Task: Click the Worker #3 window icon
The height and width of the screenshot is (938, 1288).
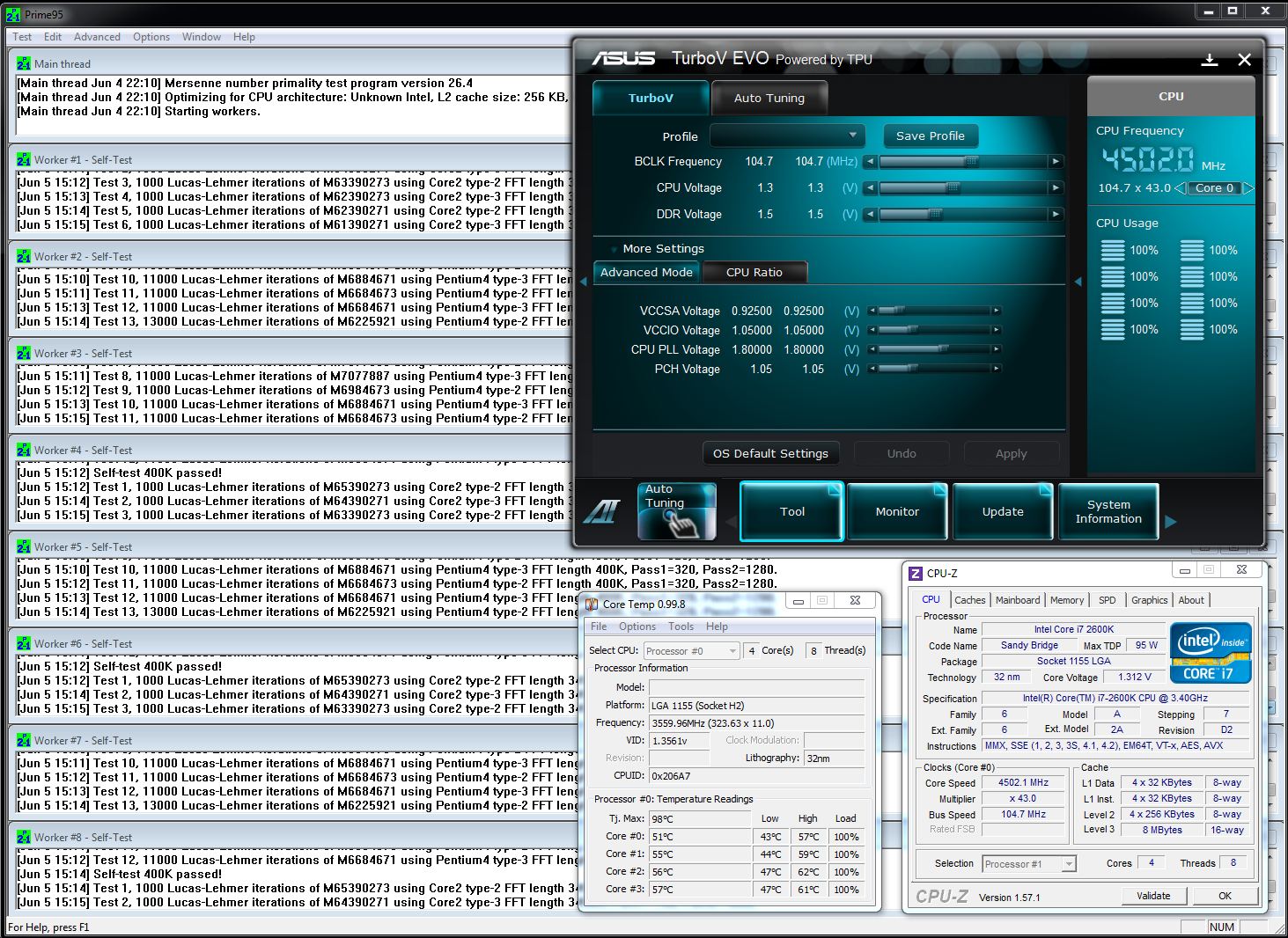Action: [x=24, y=354]
